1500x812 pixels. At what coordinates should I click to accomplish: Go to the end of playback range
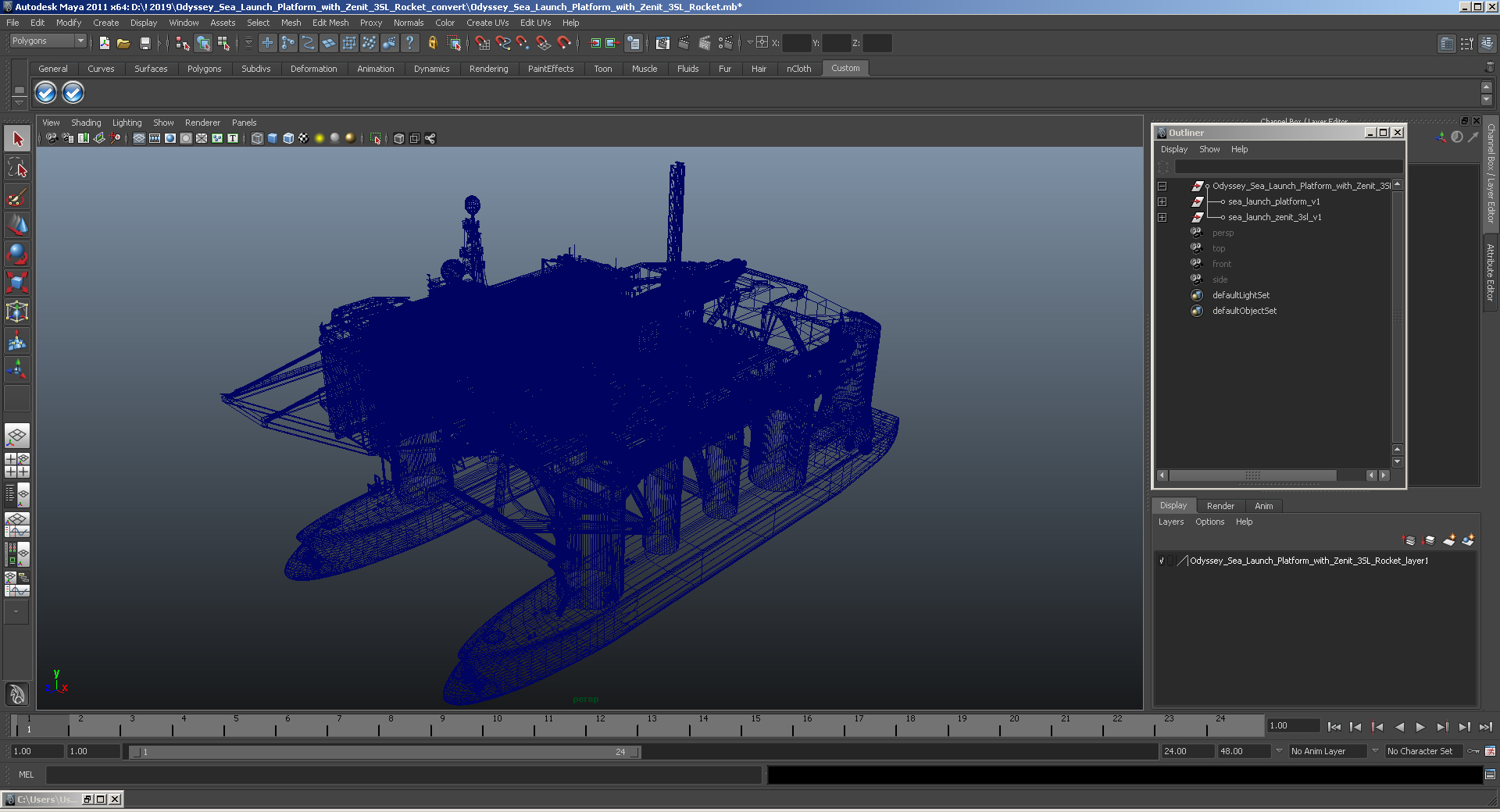(1485, 727)
